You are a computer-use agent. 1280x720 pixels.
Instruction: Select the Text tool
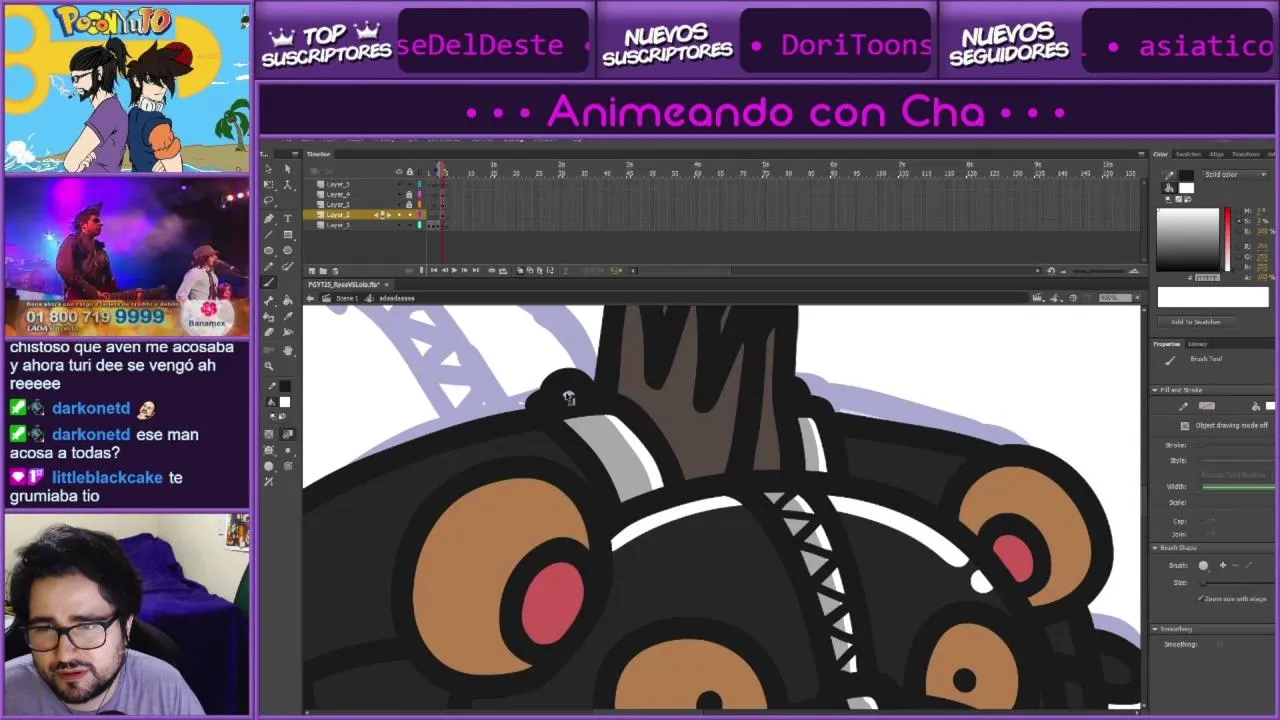(x=288, y=218)
